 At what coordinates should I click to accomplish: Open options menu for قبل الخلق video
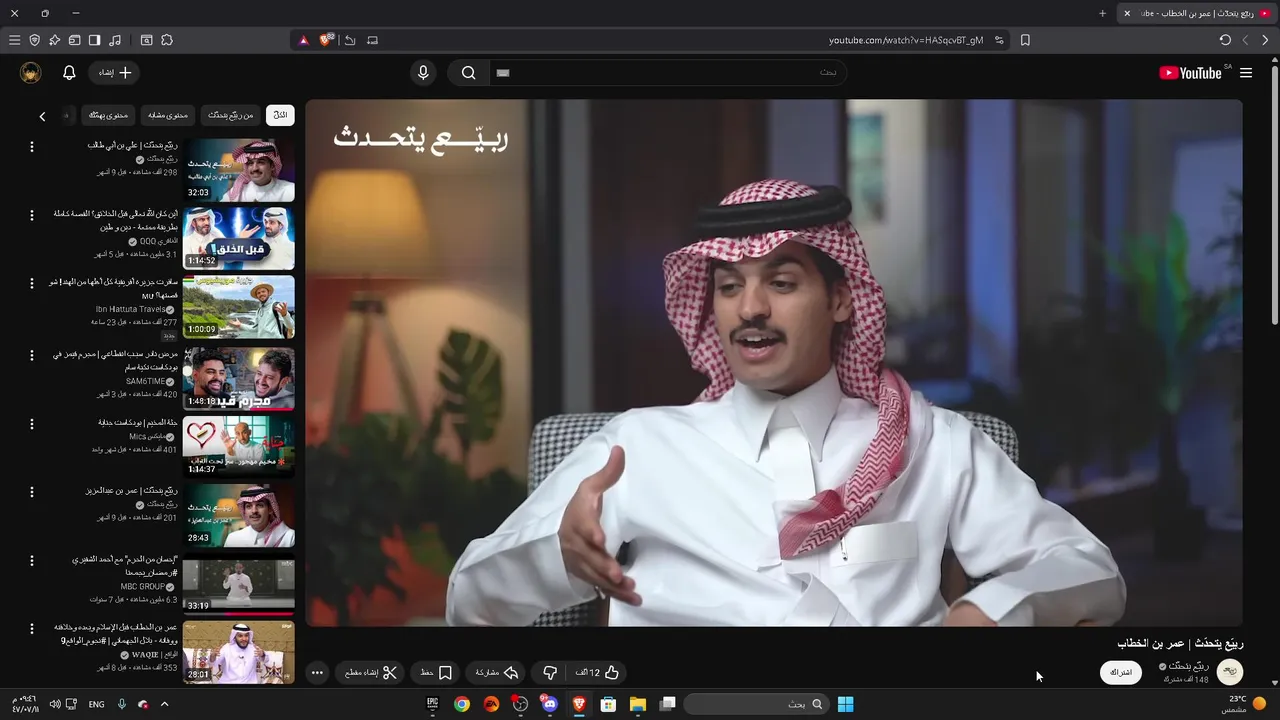tap(31, 215)
